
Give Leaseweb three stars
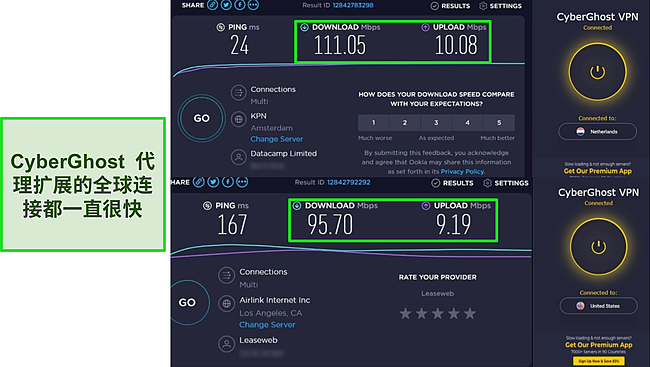[438, 314]
